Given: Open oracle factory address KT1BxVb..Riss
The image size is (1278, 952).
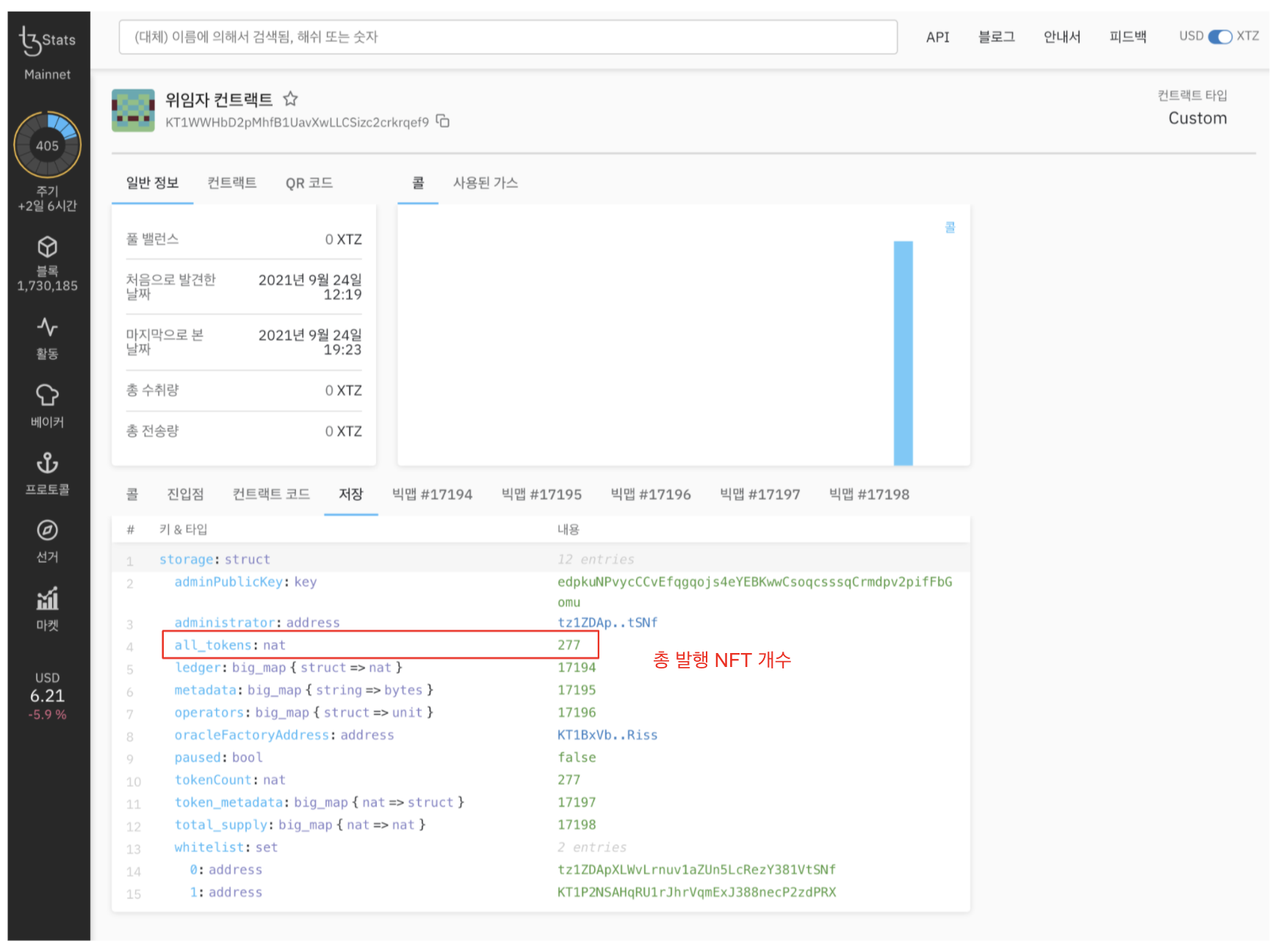Looking at the screenshot, I should coord(607,735).
